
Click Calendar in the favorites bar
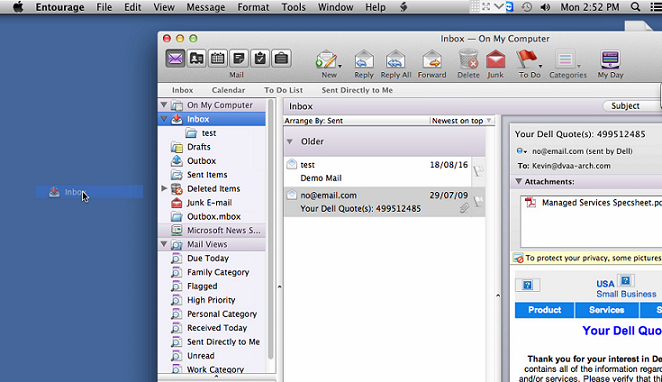tap(228, 90)
